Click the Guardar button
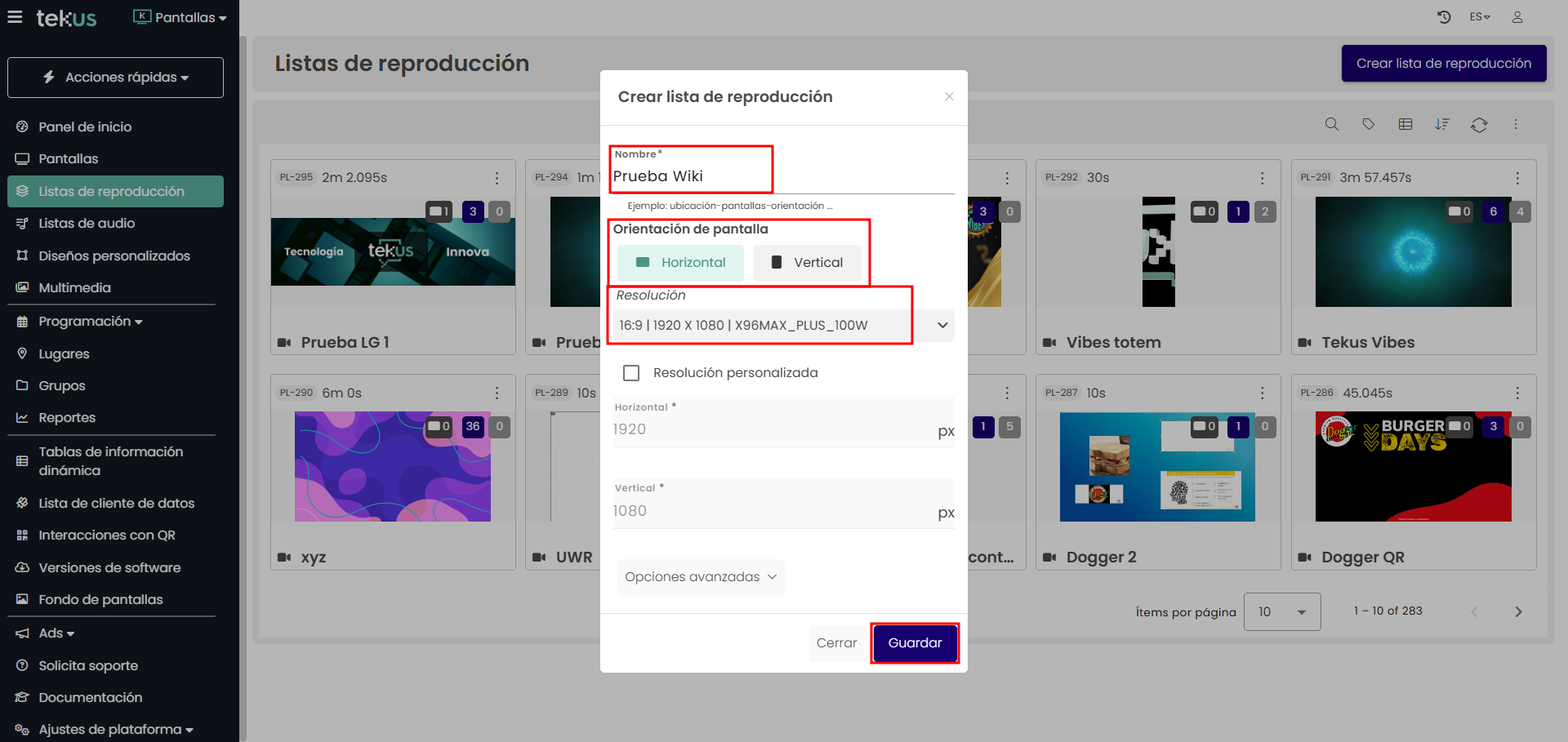This screenshot has width=1568, height=742. pyautogui.click(x=914, y=643)
